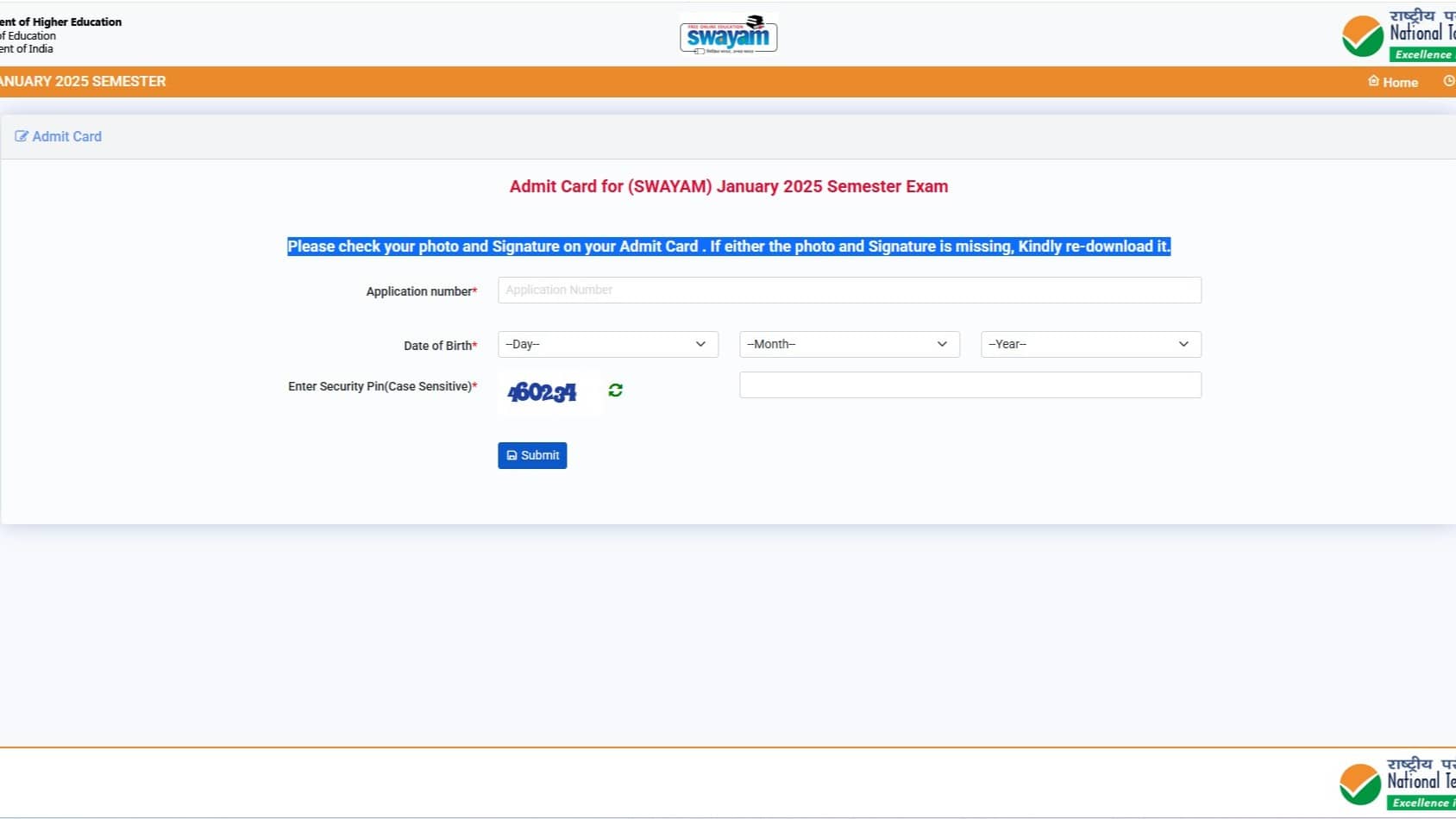The height and width of the screenshot is (819, 1456).
Task: Go to Home in navigation bar
Action: [x=1393, y=82]
